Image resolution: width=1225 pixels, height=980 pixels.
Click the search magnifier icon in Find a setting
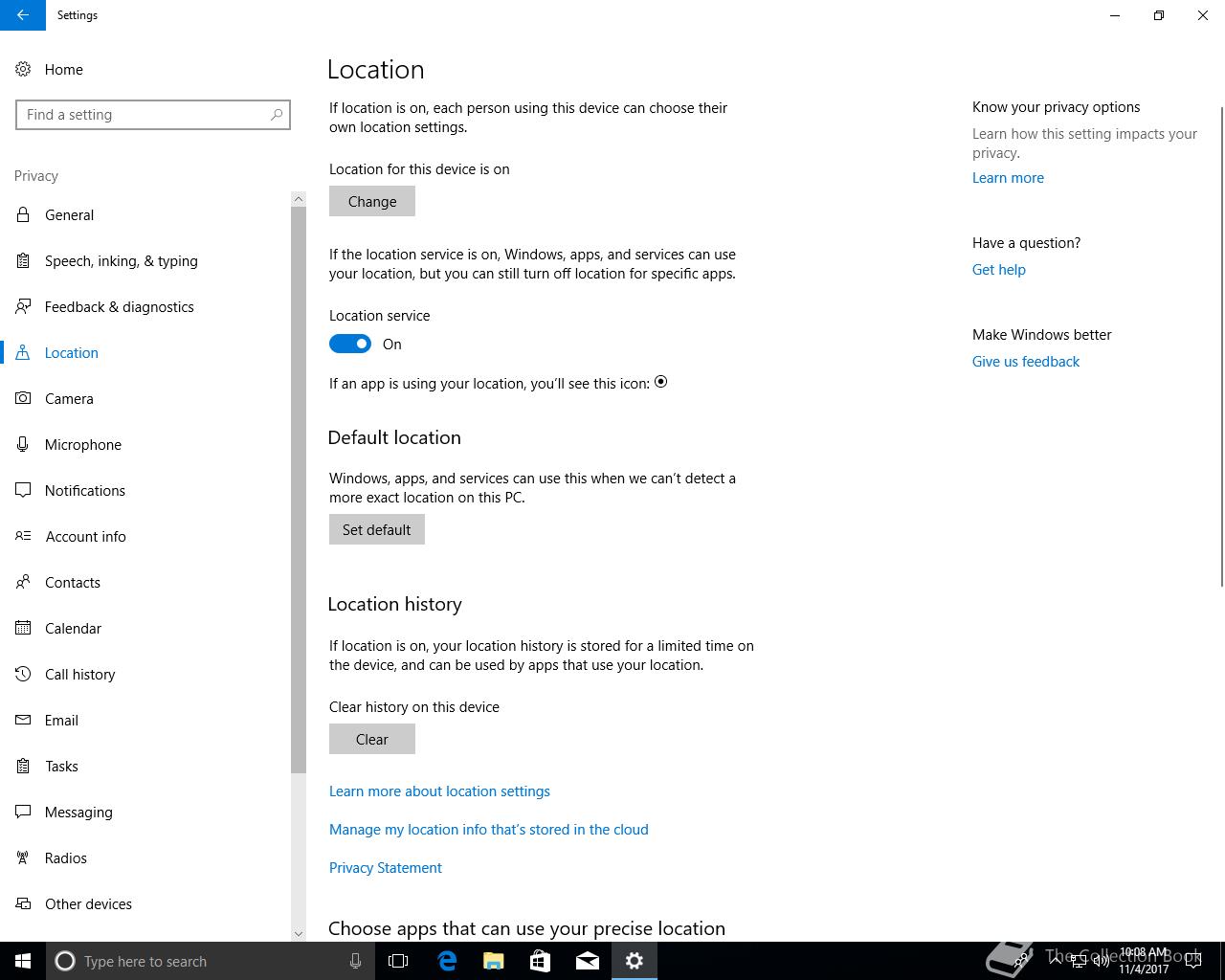click(x=277, y=115)
